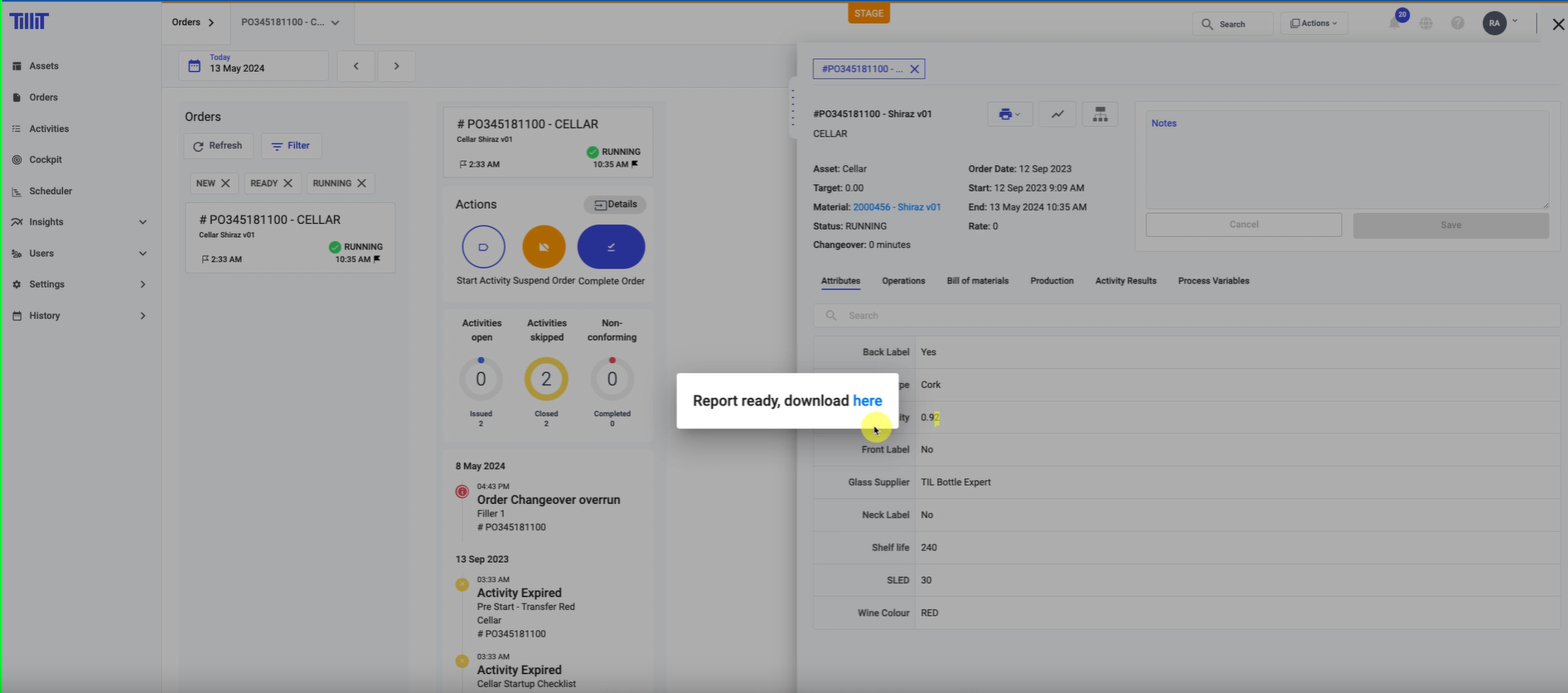Open the trend chart icon in order header
The width and height of the screenshot is (1568, 693).
point(1057,114)
